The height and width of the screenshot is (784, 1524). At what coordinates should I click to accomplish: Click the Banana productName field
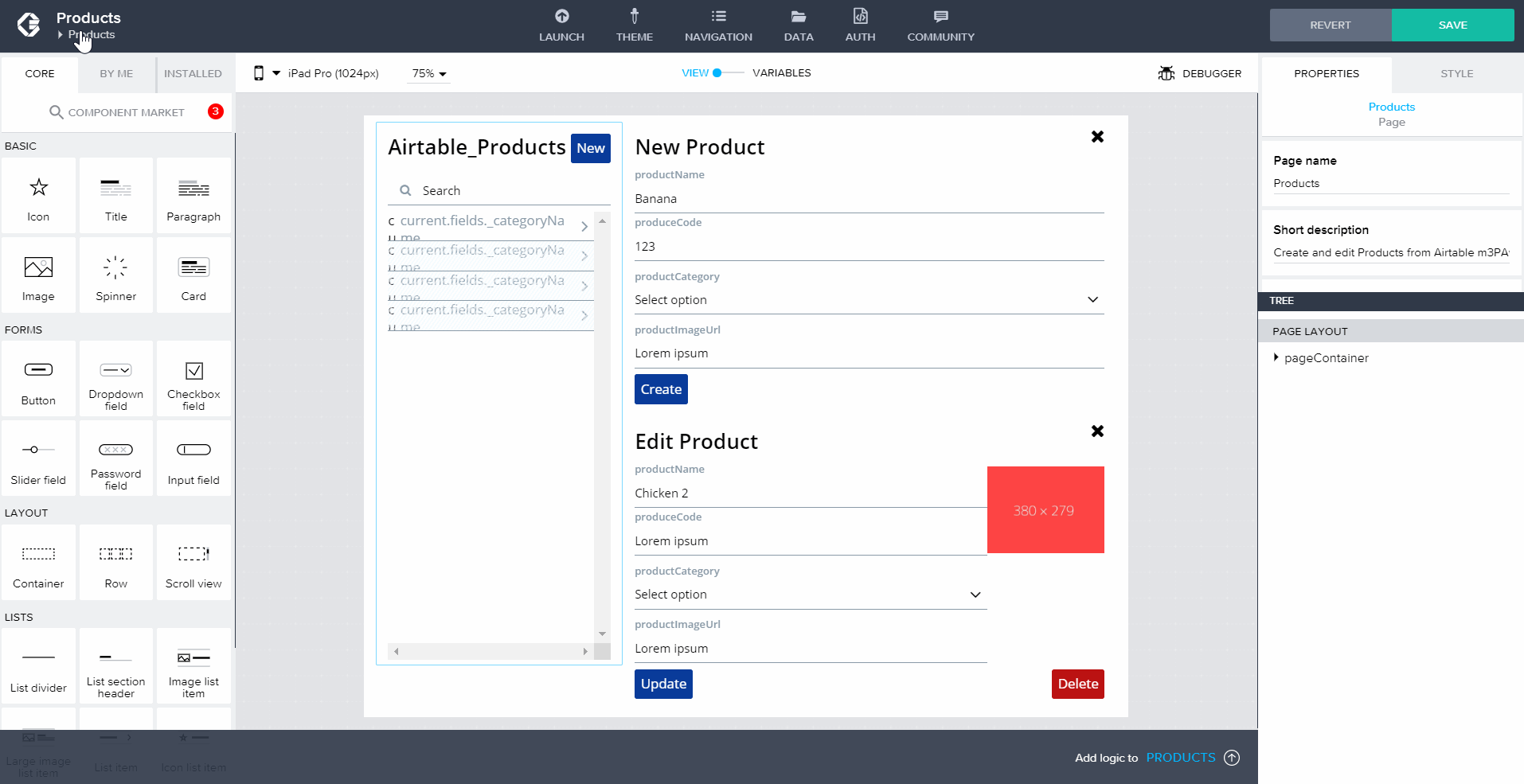tap(869, 199)
